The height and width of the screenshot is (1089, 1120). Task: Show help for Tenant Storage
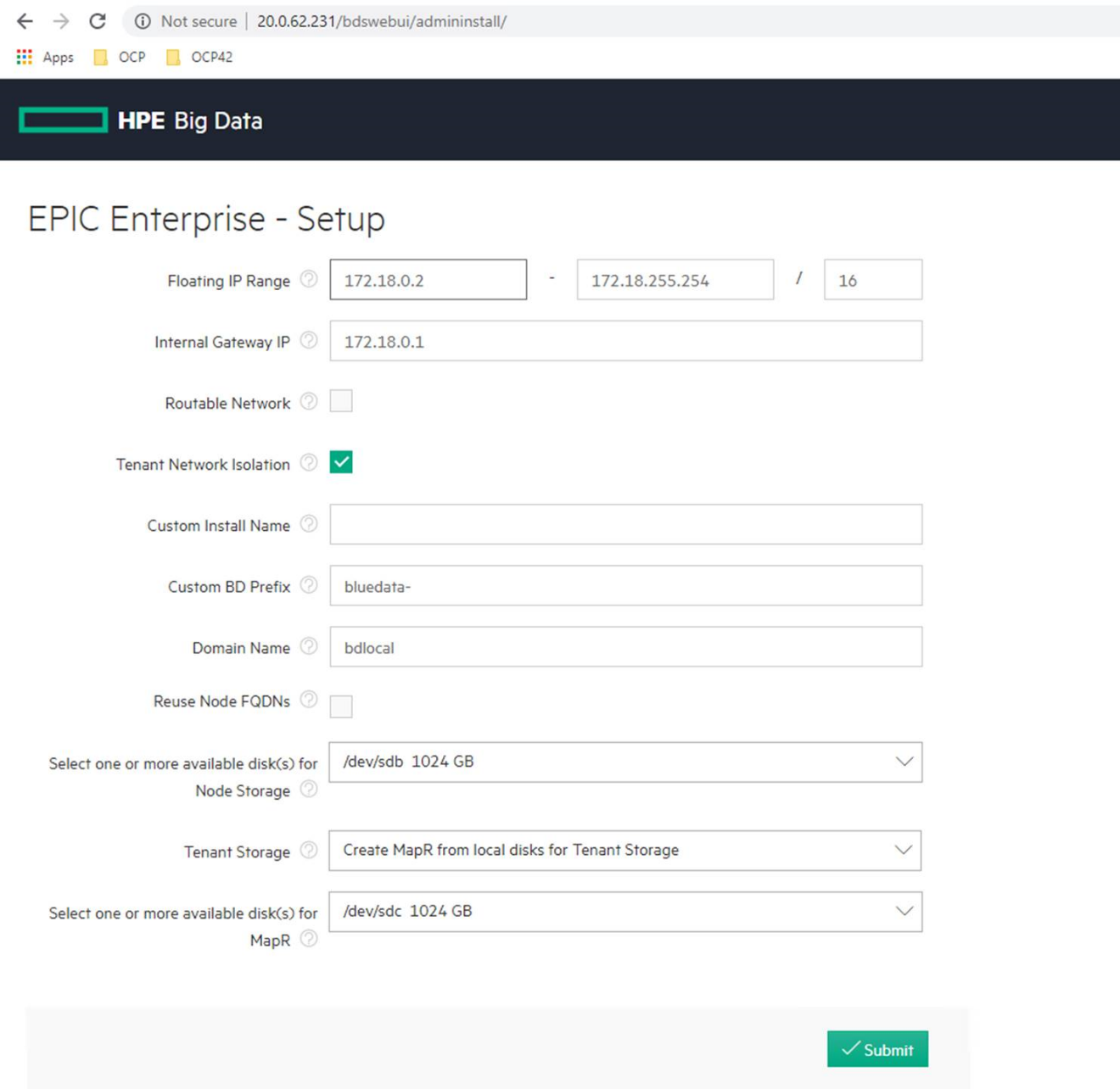pyautogui.click(x=309, y=850)
